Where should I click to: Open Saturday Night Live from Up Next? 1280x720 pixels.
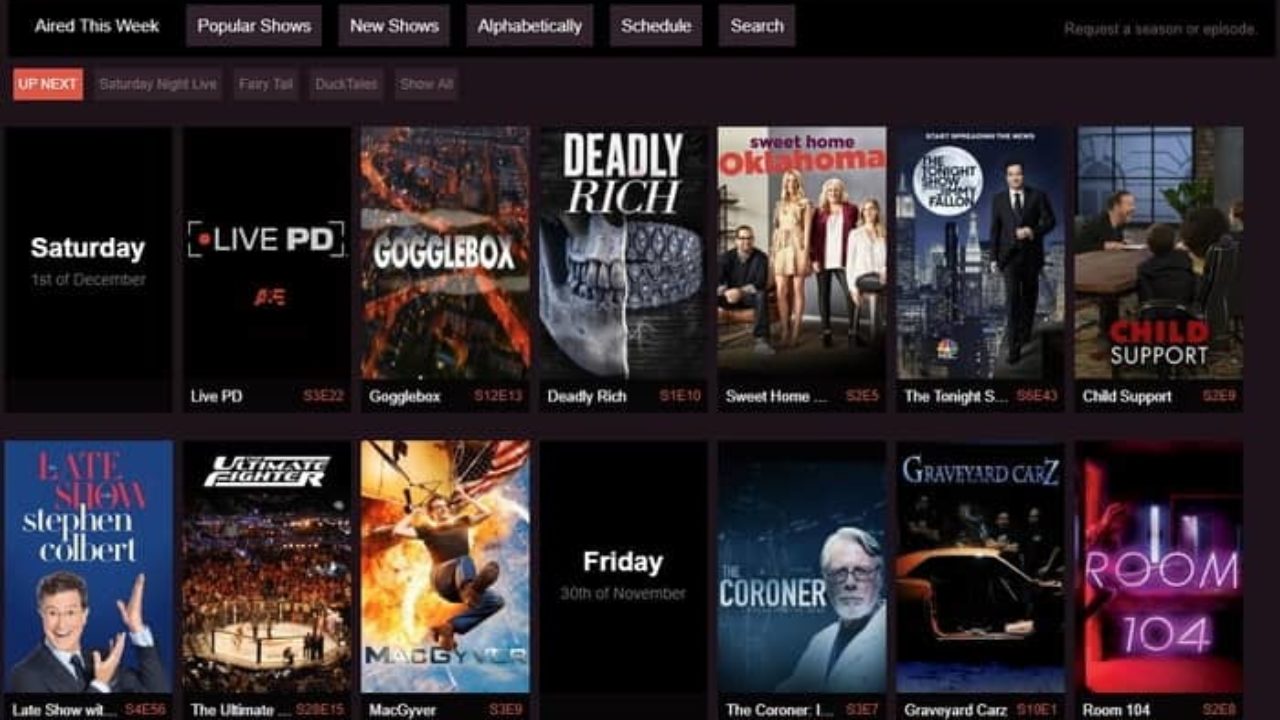coord(158,84)
